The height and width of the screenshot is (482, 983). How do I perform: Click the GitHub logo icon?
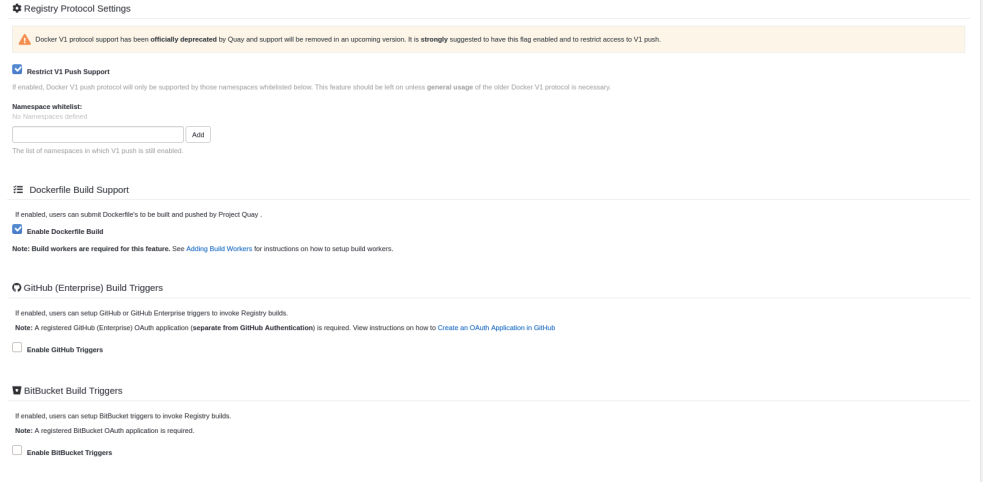click(17, 288)
